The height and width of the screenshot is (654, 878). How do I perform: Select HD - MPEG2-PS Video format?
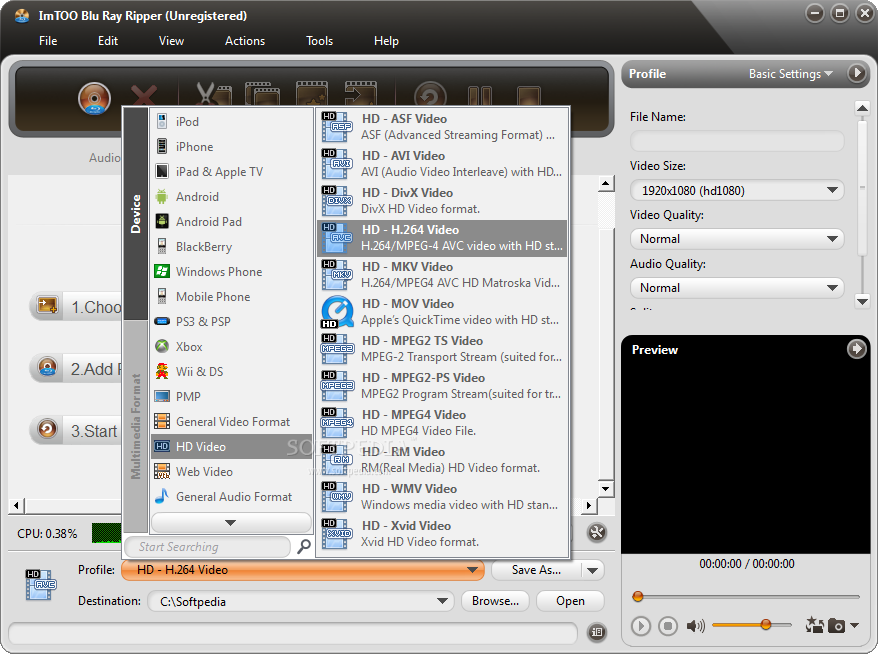[x=442, y=385]
